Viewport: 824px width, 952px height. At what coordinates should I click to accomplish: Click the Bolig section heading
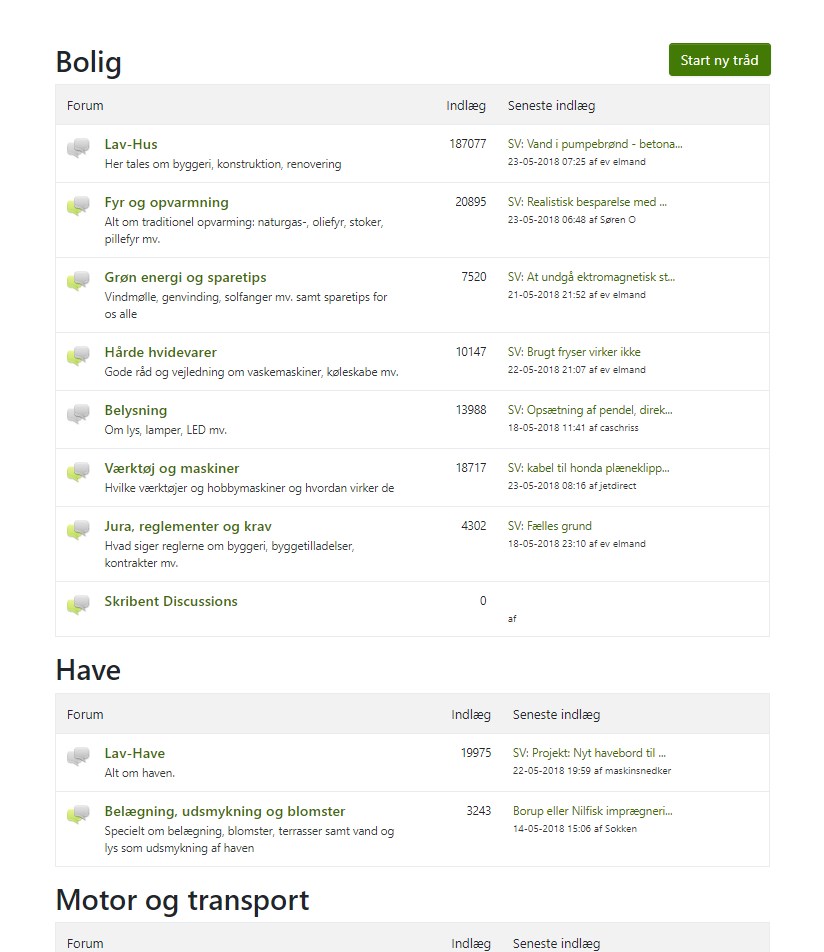(x=89, y=63)
